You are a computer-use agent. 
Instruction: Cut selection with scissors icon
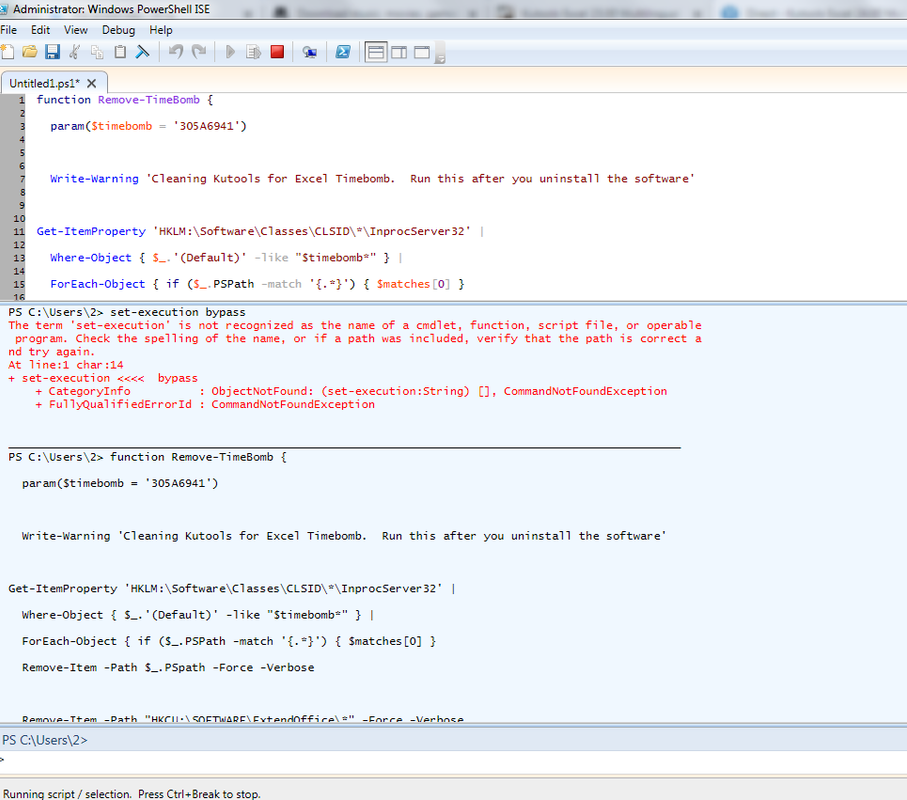(75, 52)
